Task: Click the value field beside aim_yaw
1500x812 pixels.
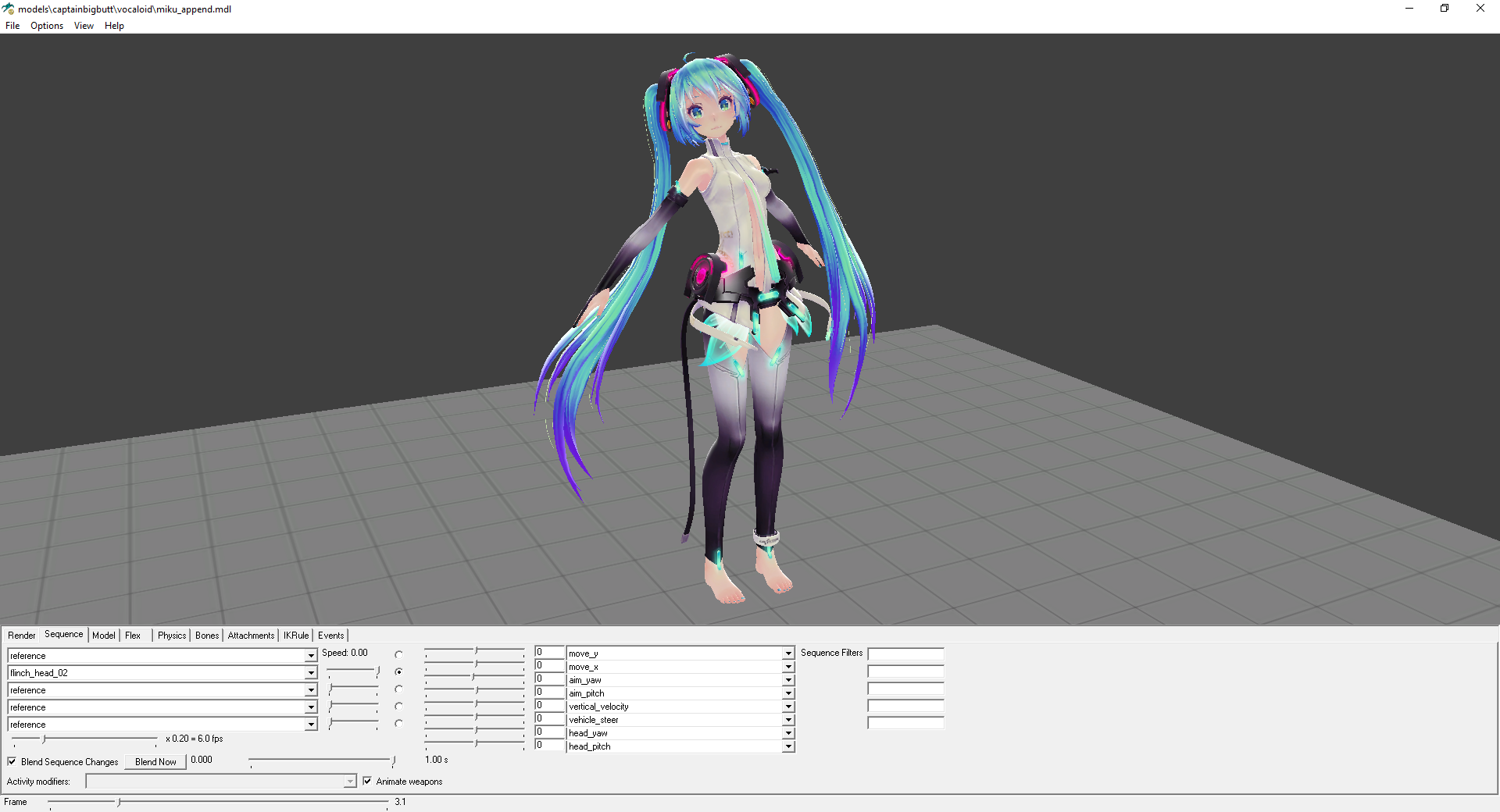Action: click(549, 679)
